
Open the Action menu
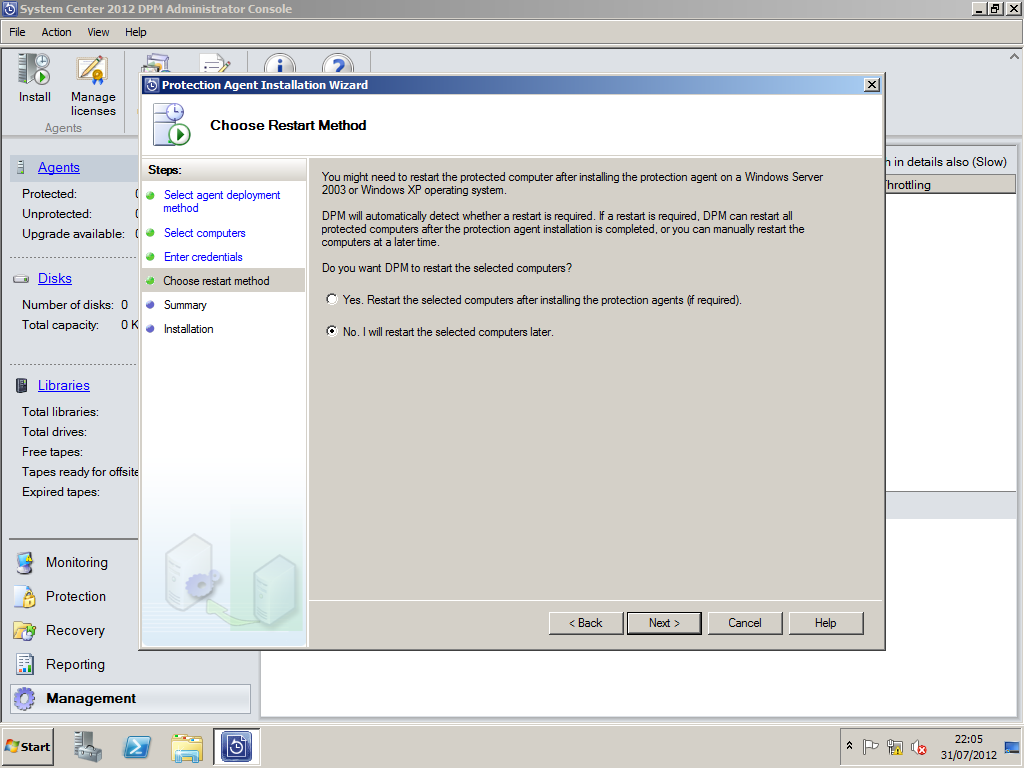[x=56, y=32]
